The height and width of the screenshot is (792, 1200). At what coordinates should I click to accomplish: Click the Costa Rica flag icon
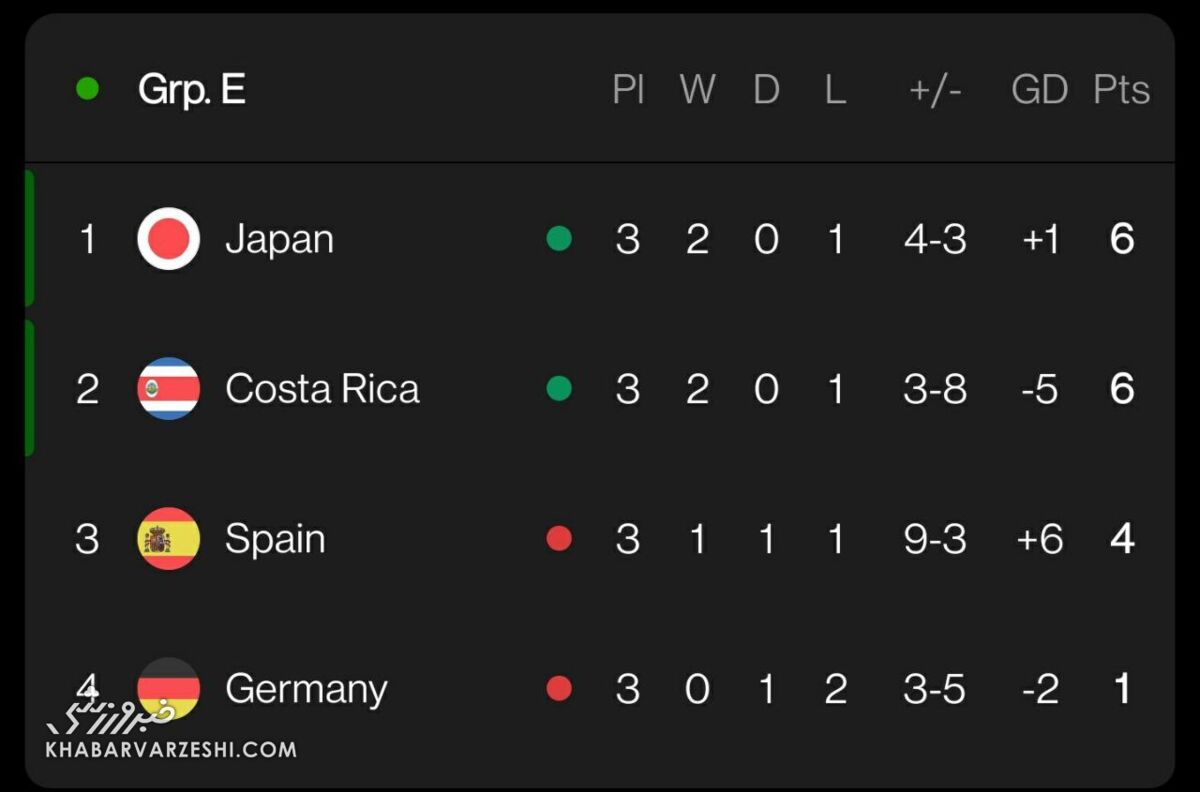point(168,388)
